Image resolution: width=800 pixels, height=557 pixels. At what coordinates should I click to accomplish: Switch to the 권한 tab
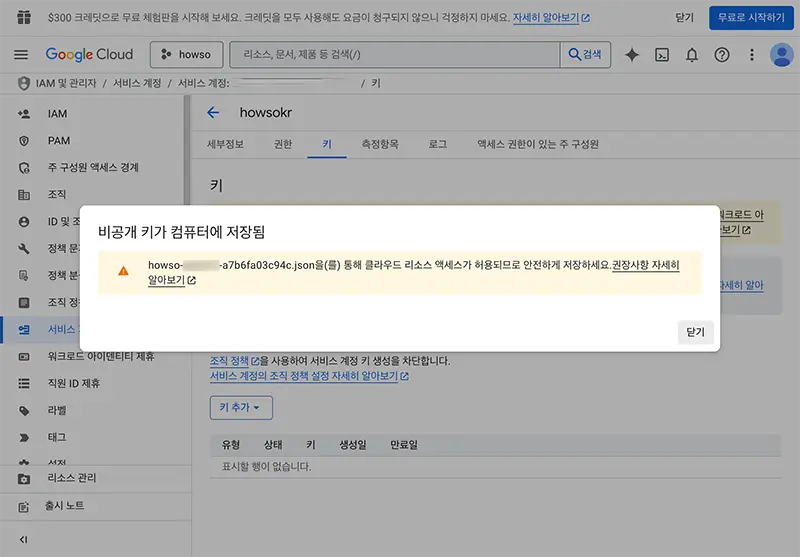[283, 144]
